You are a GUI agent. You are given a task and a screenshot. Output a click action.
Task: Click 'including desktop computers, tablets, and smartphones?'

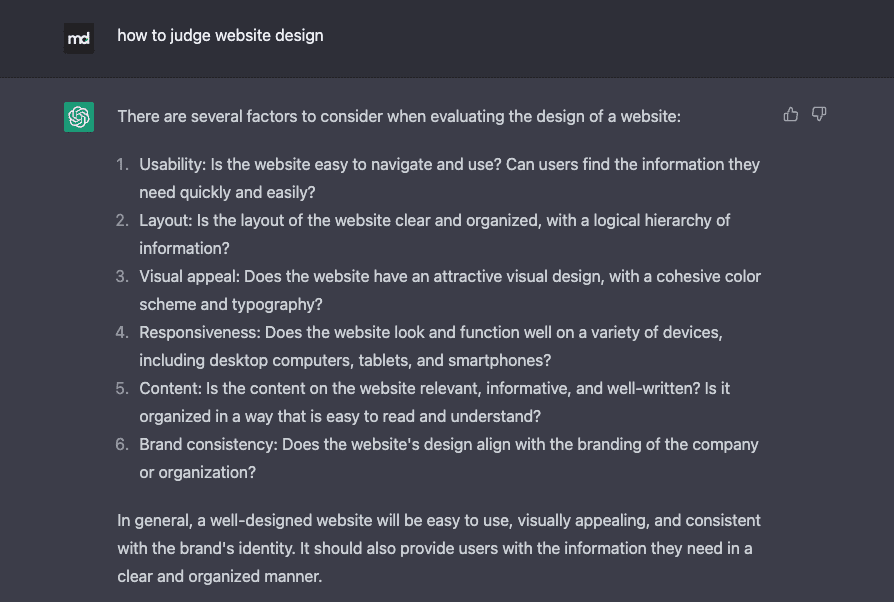[x=346, y=360]
